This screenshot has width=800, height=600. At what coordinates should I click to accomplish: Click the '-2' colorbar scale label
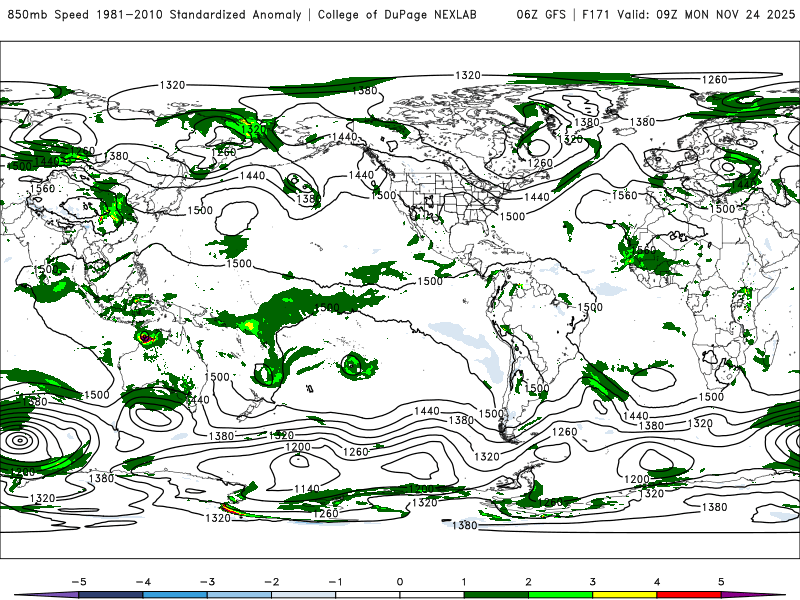click(x=271, y=582)
